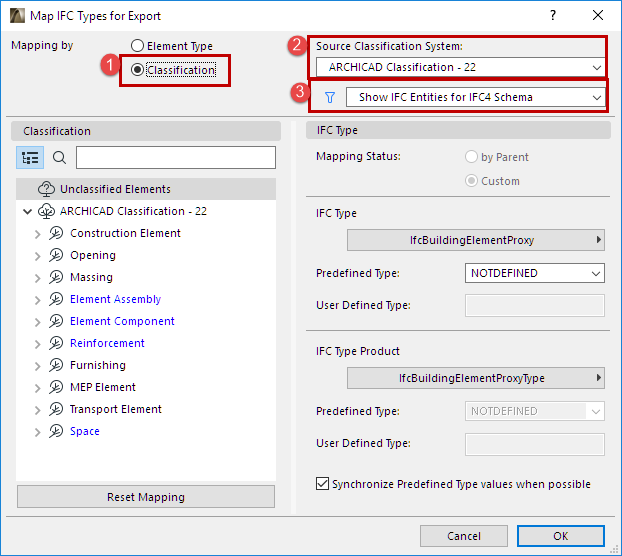Click Reset Mapping button
This screenshot has width=622, height=556.
(x=146, y=497)
